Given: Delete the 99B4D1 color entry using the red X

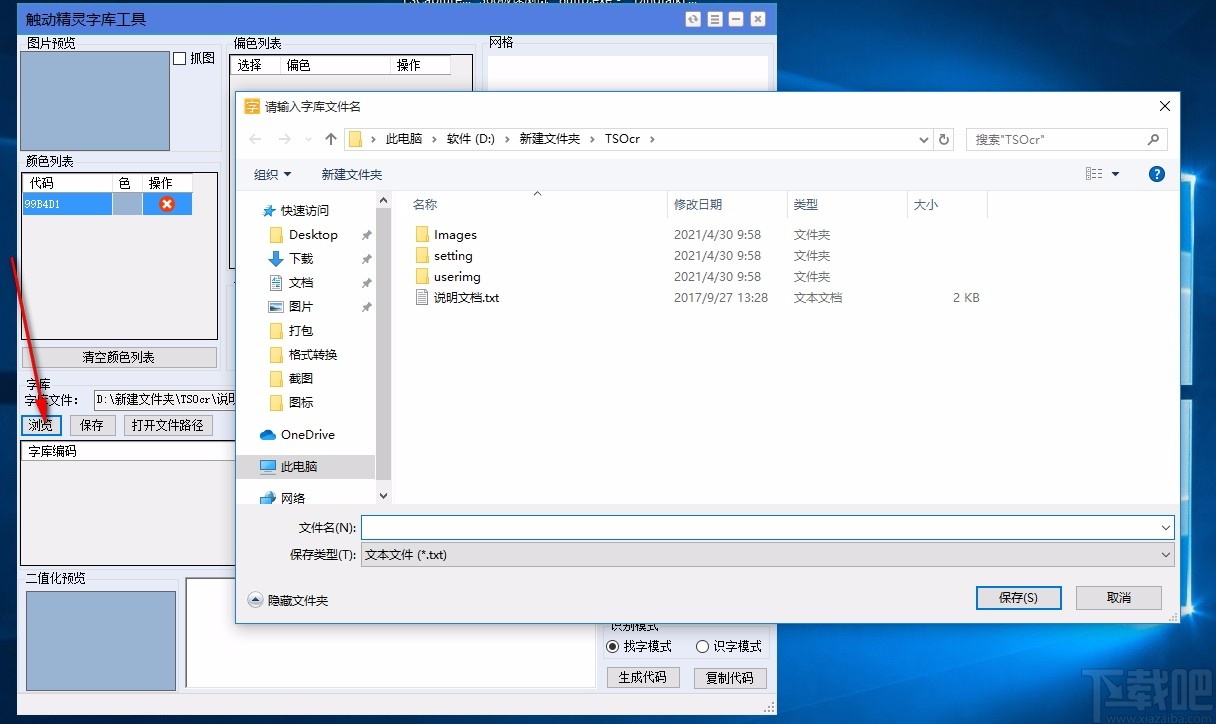Looking at the screenshot, I should point(167,204).
